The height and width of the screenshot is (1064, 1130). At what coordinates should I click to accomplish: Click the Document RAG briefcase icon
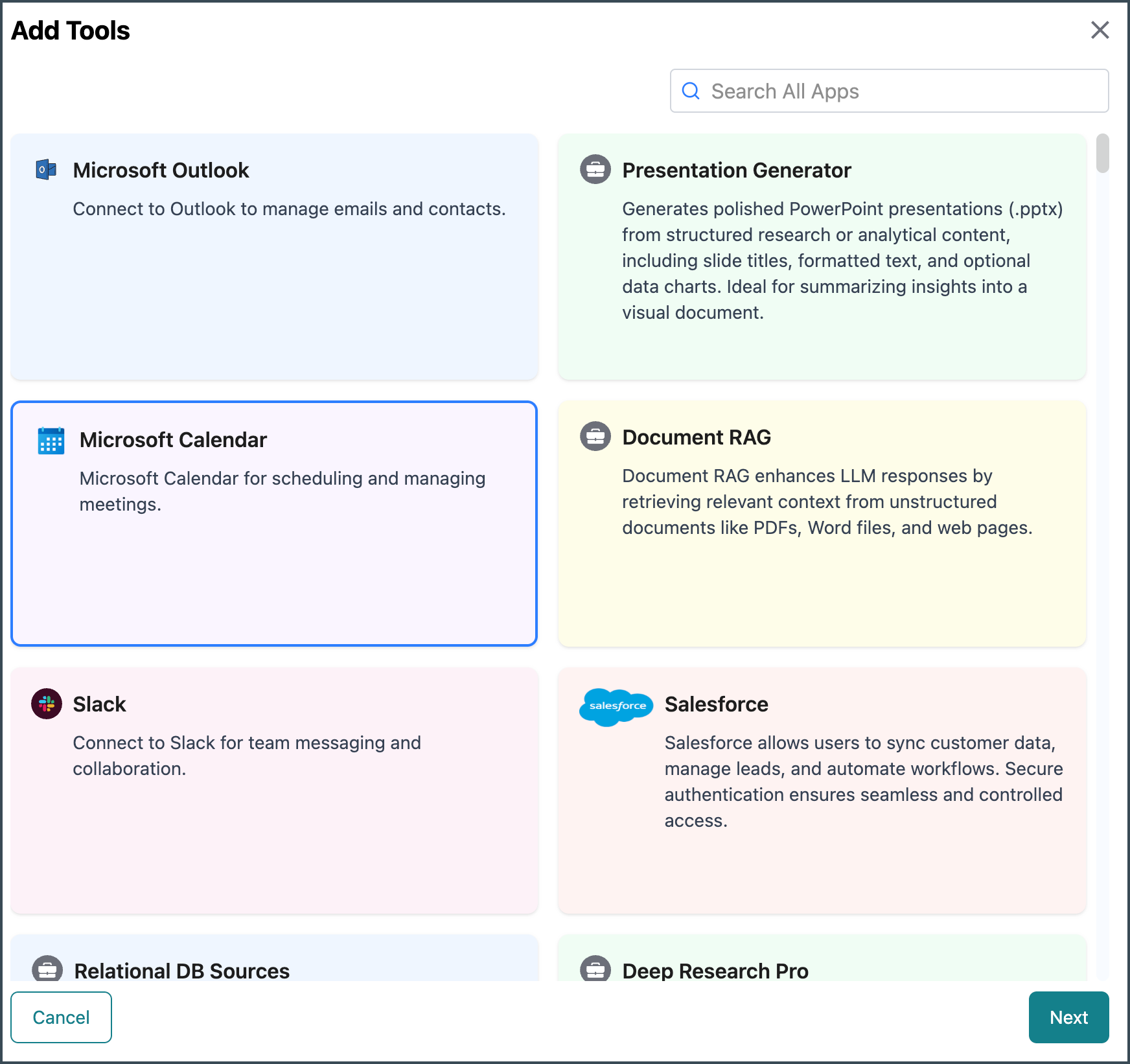(x=595, y=437)
